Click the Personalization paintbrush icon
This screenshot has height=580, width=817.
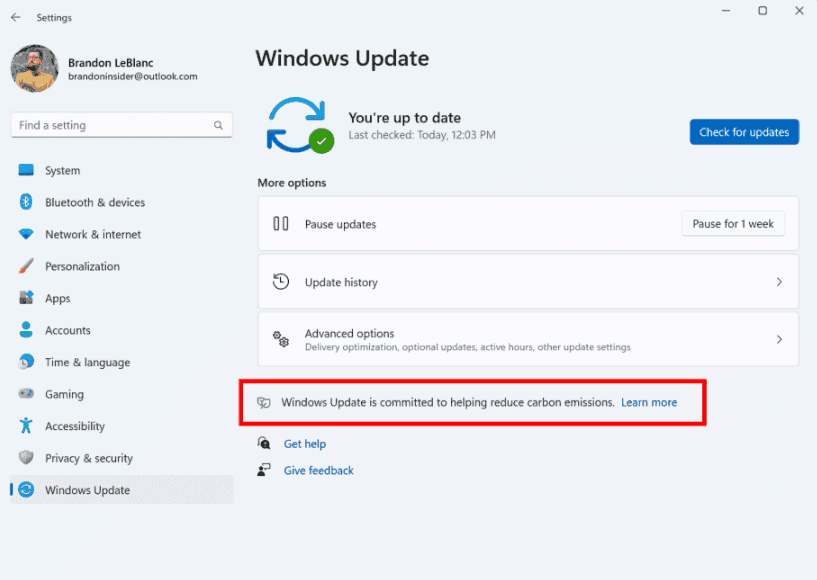pyautogui.click(x=26, y=266)
